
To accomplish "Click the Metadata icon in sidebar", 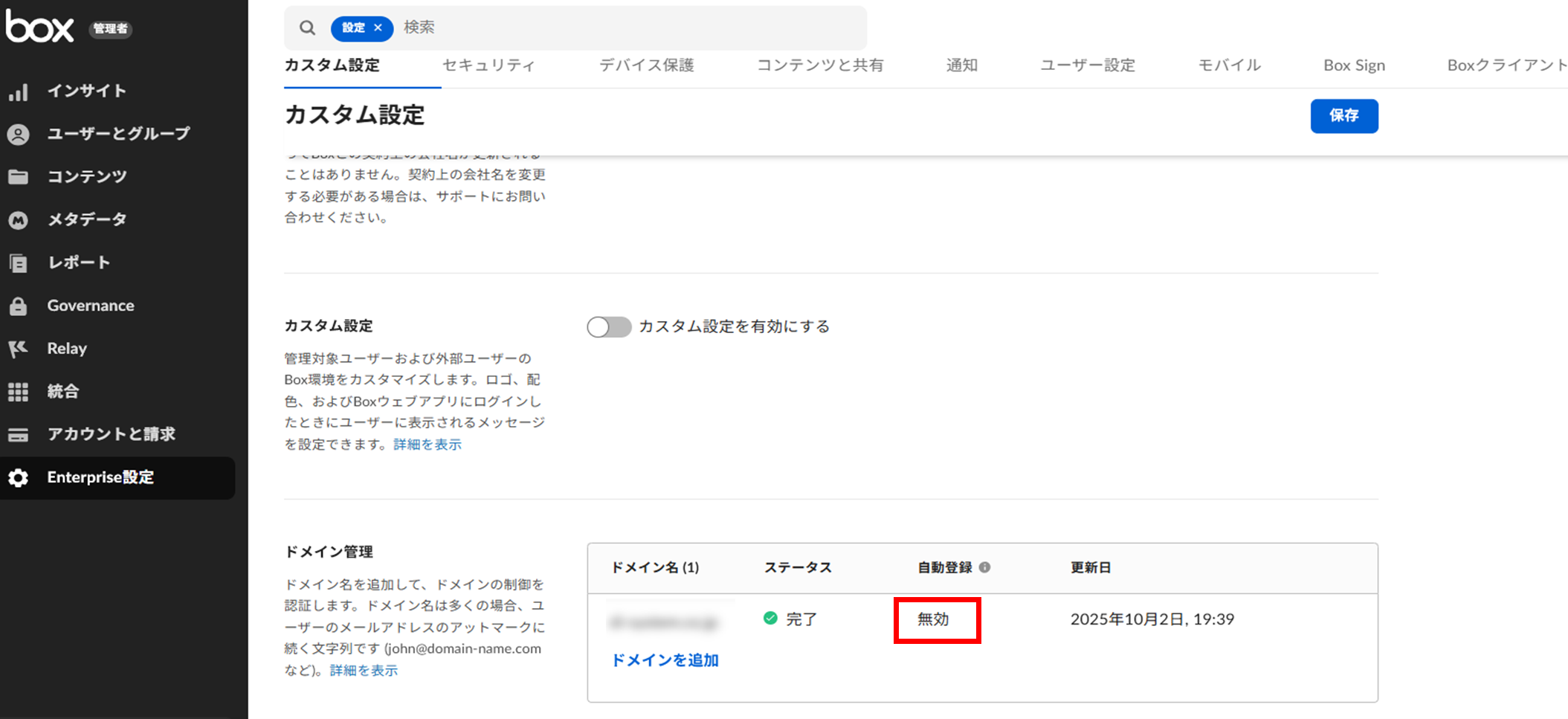I will [19, 220].
